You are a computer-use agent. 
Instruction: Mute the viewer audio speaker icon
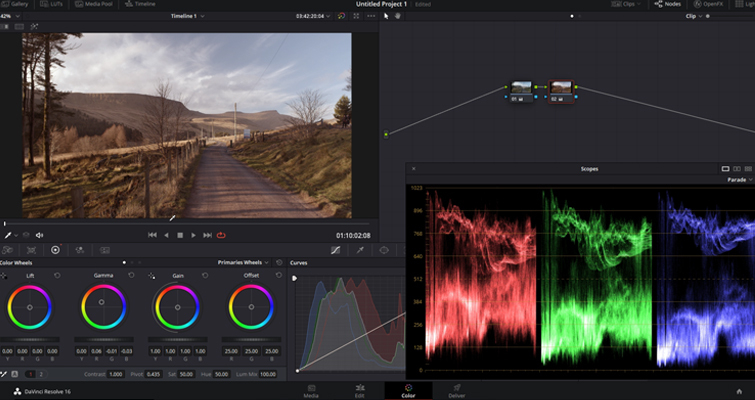[x=39, y=235]
